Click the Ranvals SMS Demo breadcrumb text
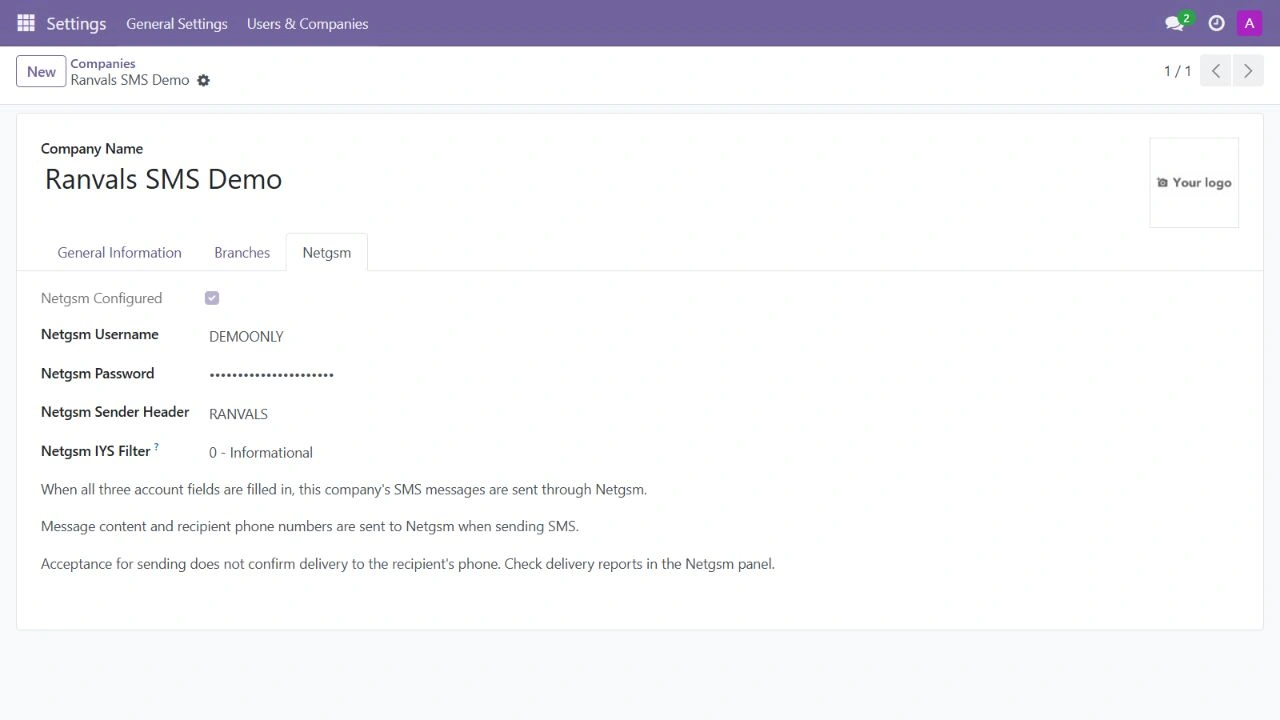The height and width of the screenshot is (720, 1280). click(130, 80)
